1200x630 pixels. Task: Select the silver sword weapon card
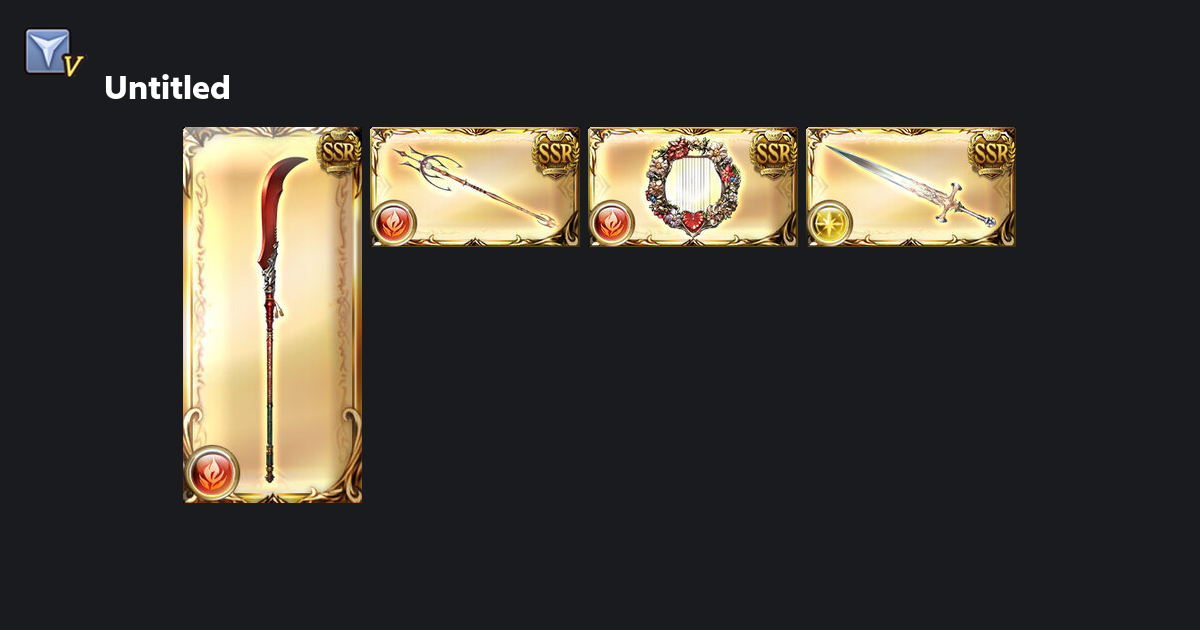point(911,187)
